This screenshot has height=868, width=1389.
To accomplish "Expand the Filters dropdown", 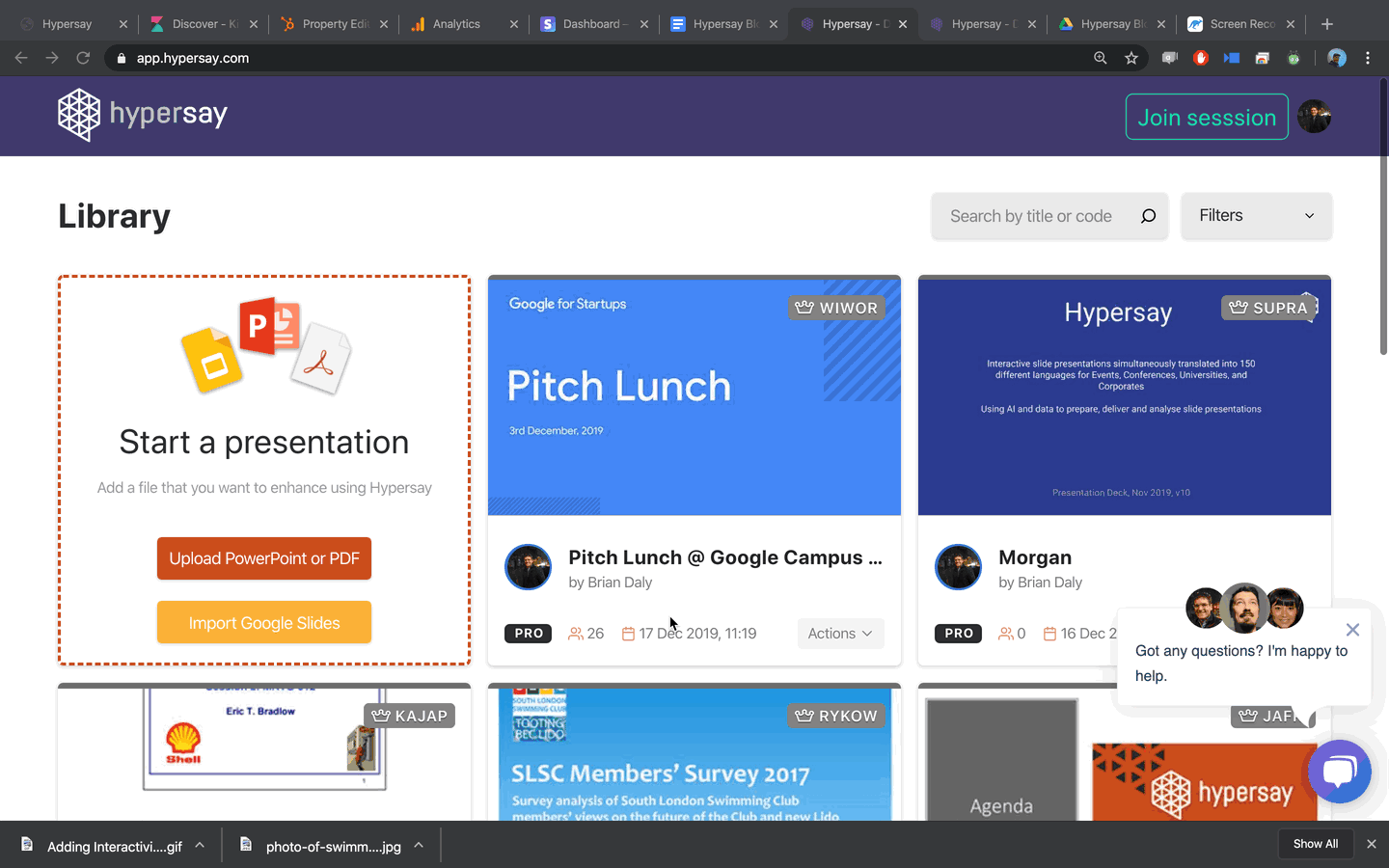I will [x=1256, y=216].
